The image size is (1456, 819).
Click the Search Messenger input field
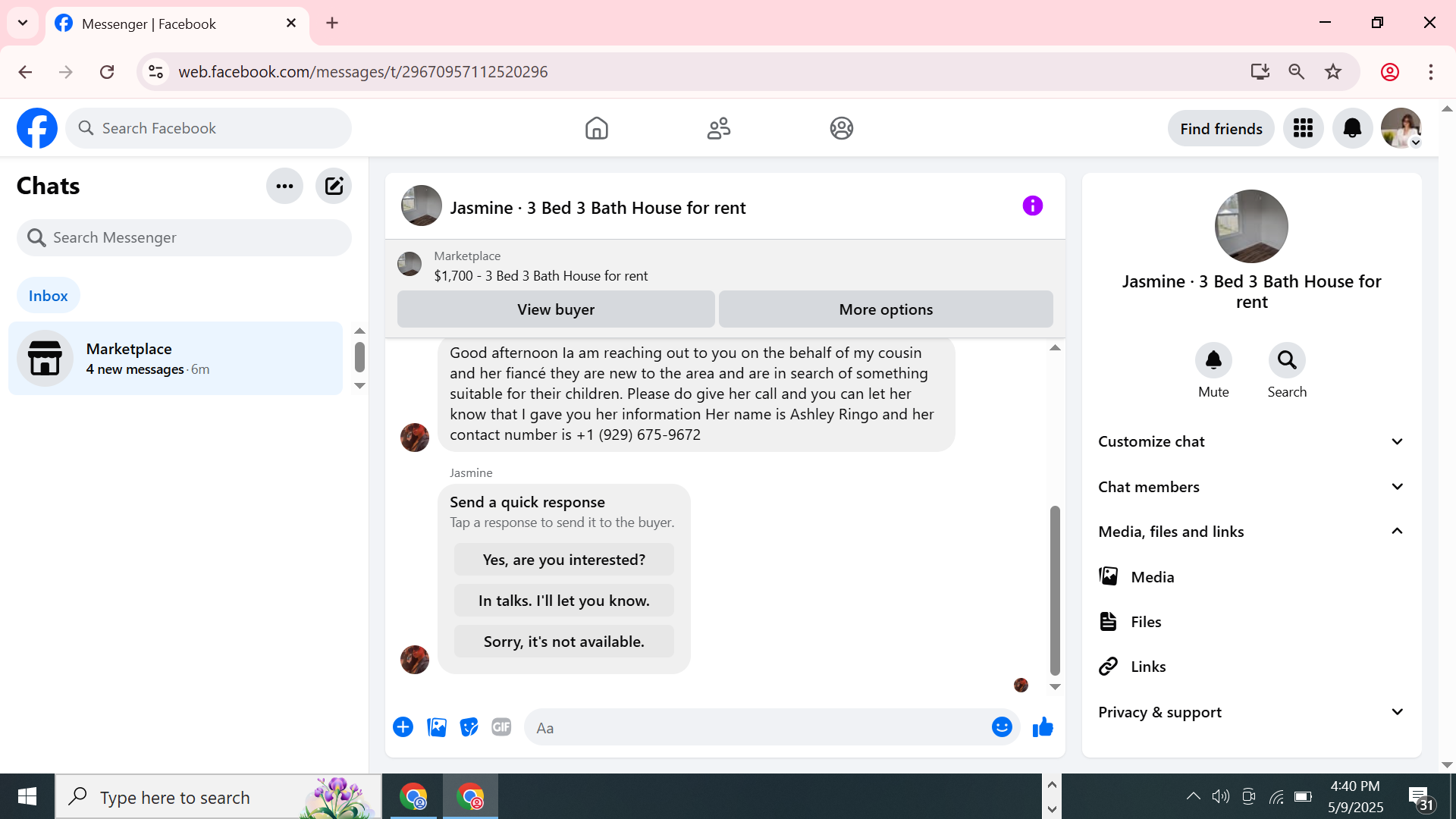(184, 237)
